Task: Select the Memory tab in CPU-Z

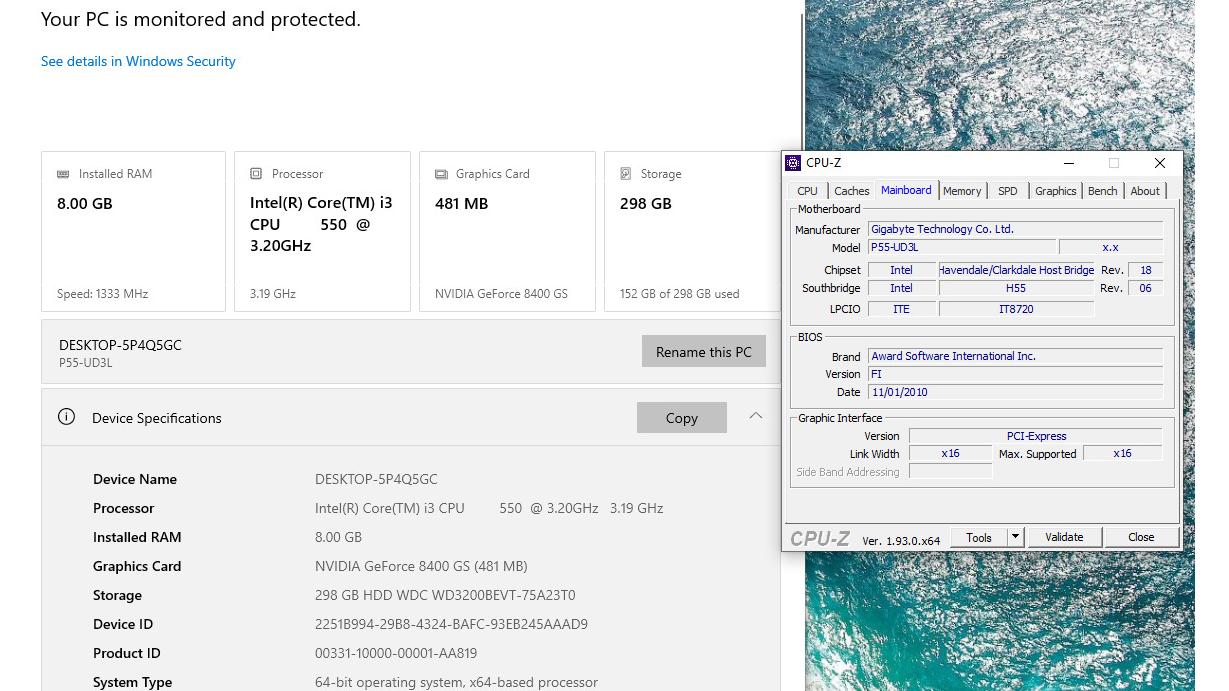Action: [962, 191]
